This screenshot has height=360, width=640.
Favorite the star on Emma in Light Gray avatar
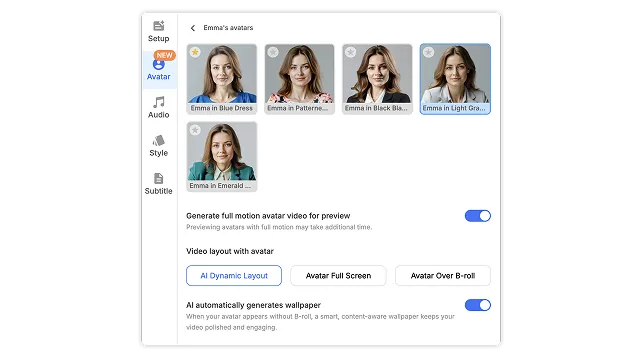click(429, 52)
